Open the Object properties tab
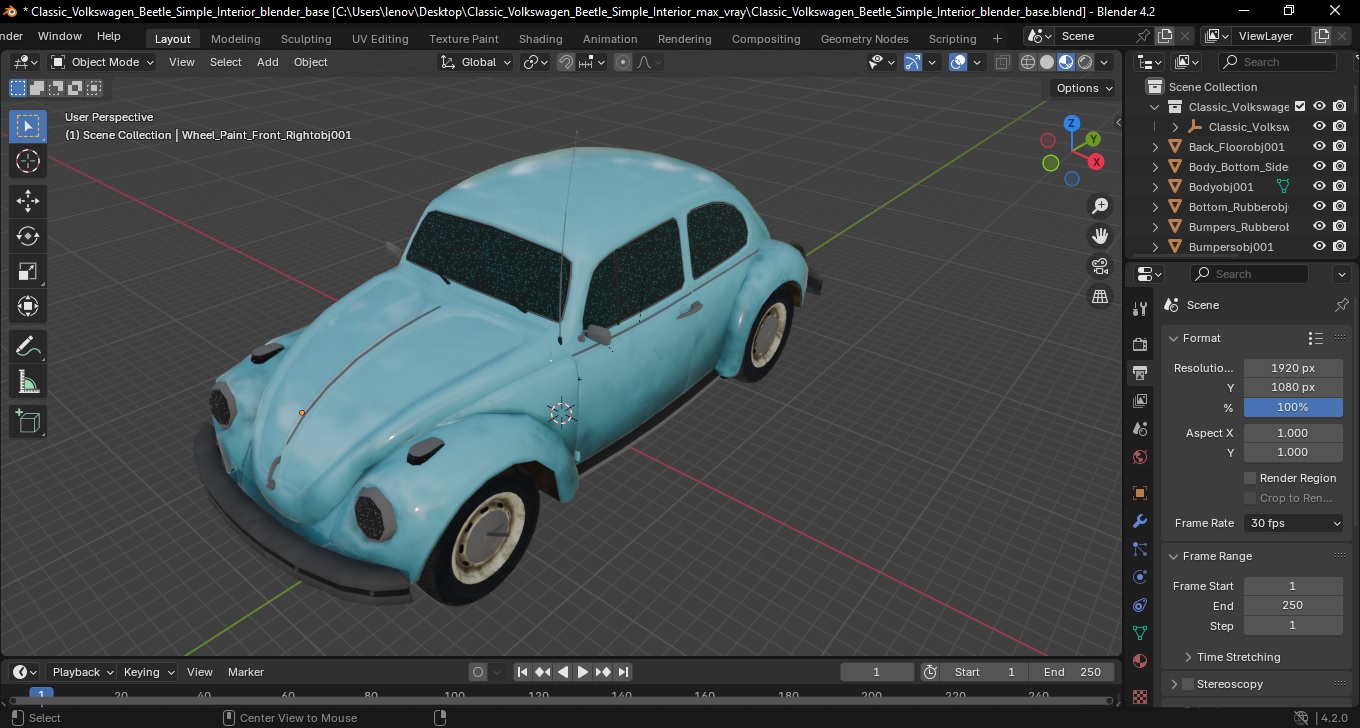The width and height of the screenshot is (1360, 728). pos(1139,493)
